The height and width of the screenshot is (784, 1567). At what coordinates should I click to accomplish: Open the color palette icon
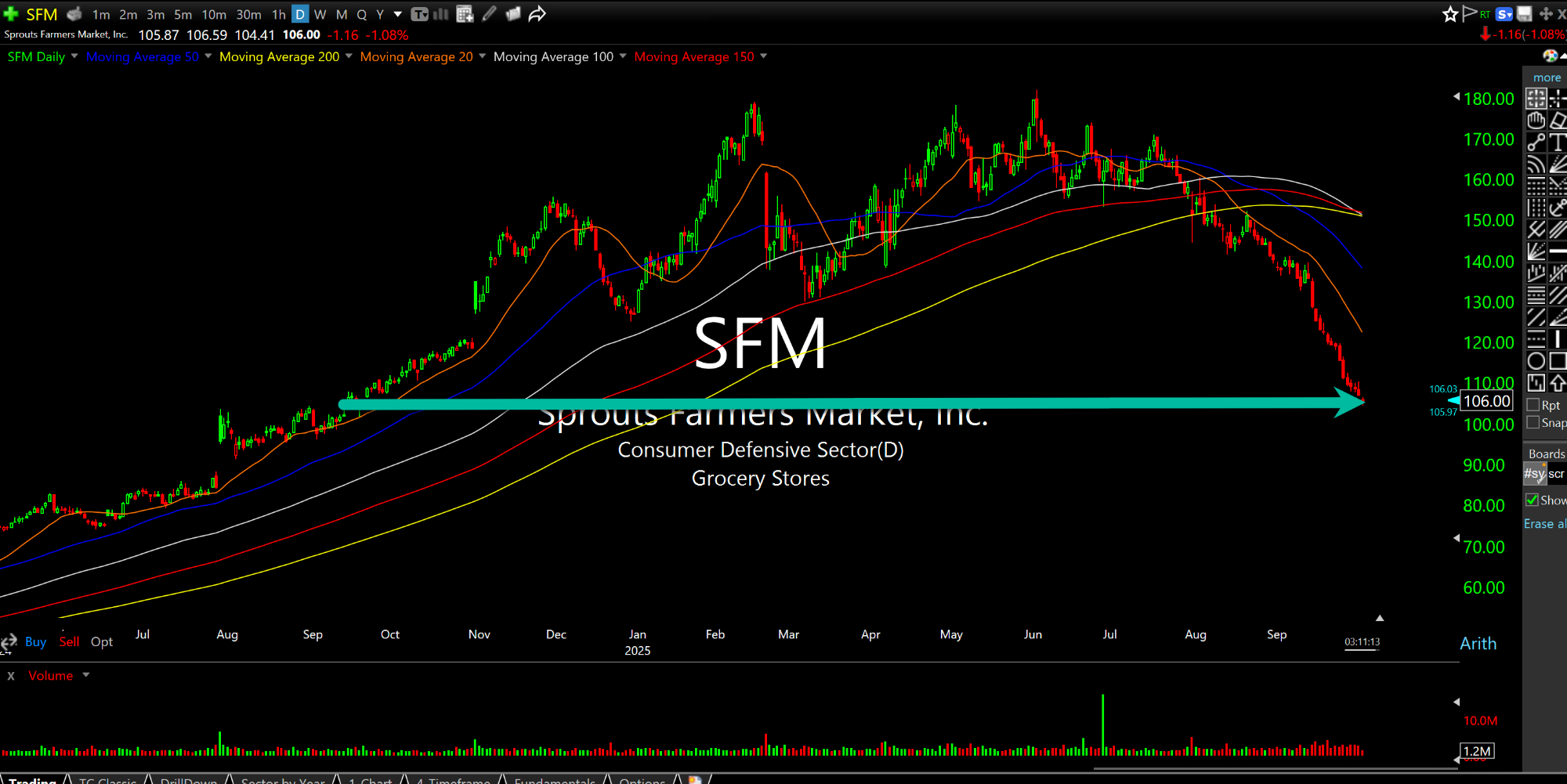coord(1549,56)
